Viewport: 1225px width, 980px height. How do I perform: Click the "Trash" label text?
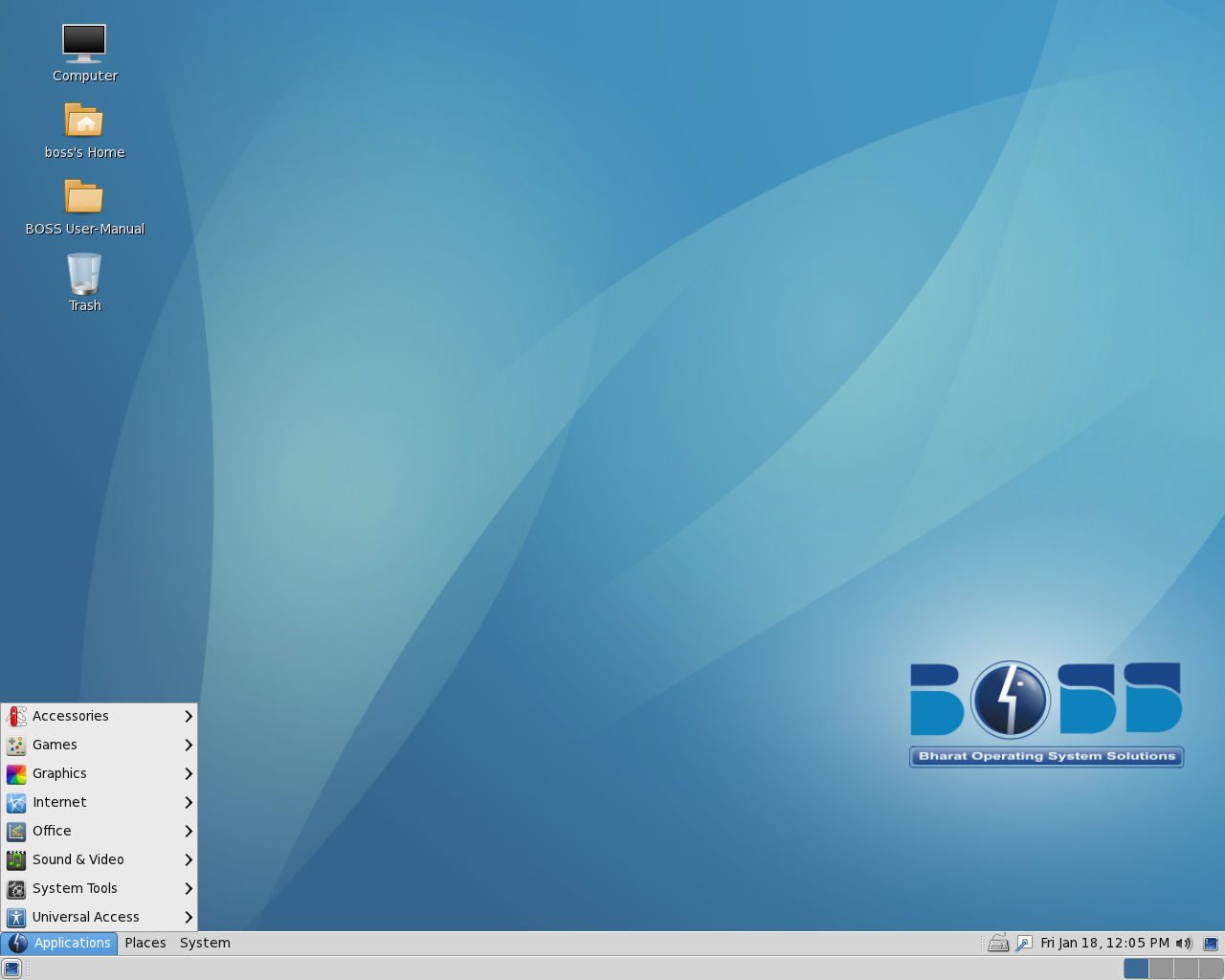pos(84,305)
